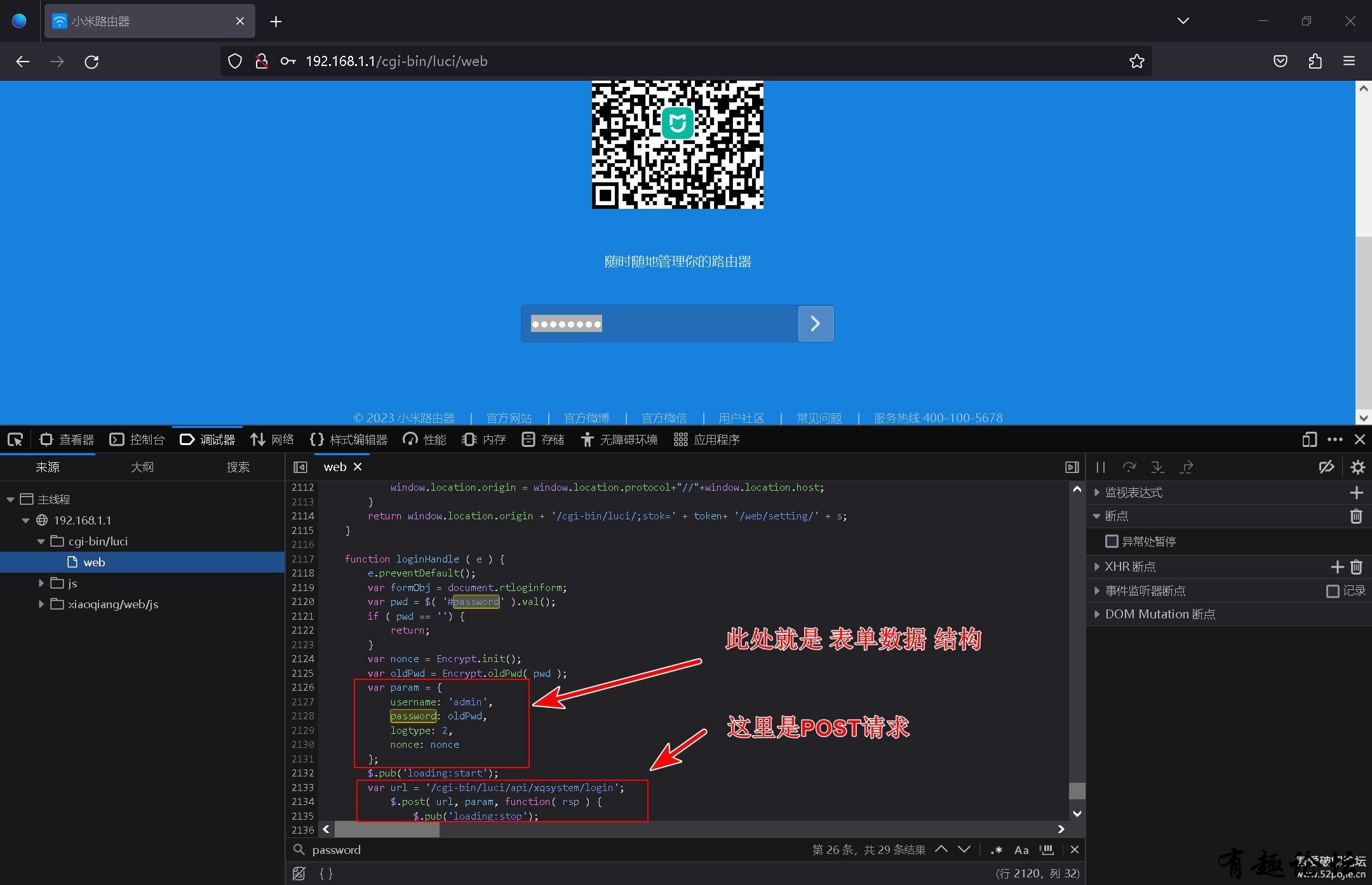This screenshot has width=1372, height=885.
Task: Select the 来源 sources tab
Action: click(x=47, y=467)
